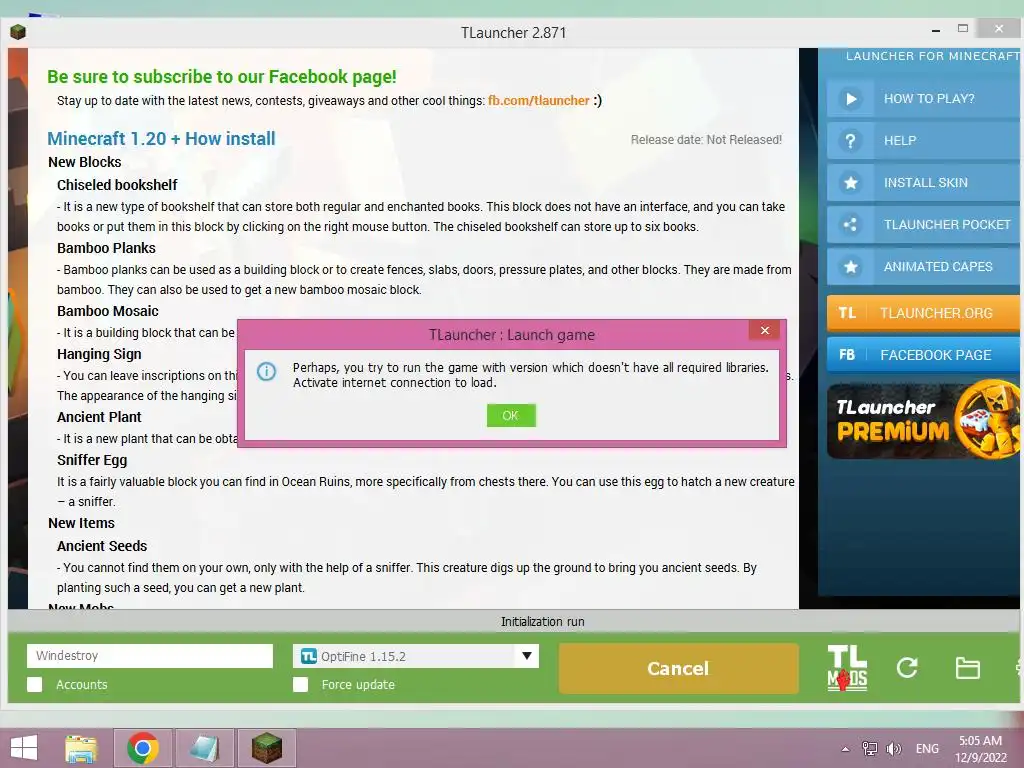The height and width of the screenshot is (768, 1024).
Task: Open the FACEBOOK PAGE button
Action: pos(923,355)
